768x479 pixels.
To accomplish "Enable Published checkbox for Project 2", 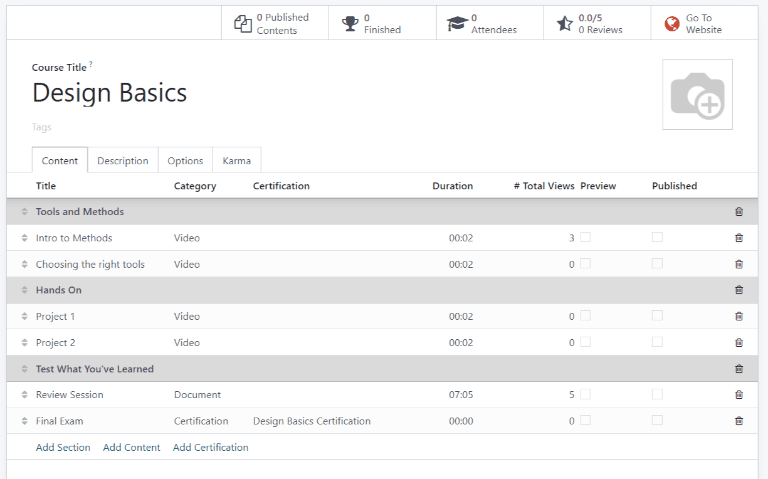I will 657,342.
